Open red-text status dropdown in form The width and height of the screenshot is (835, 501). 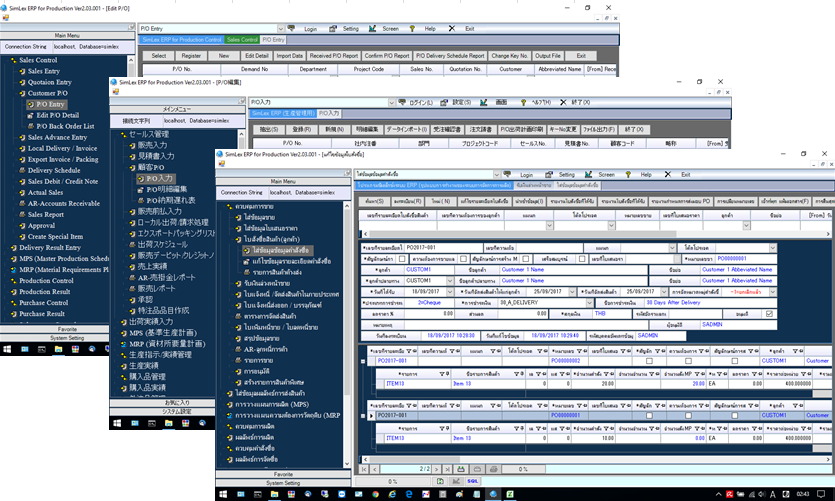[773, 292]
